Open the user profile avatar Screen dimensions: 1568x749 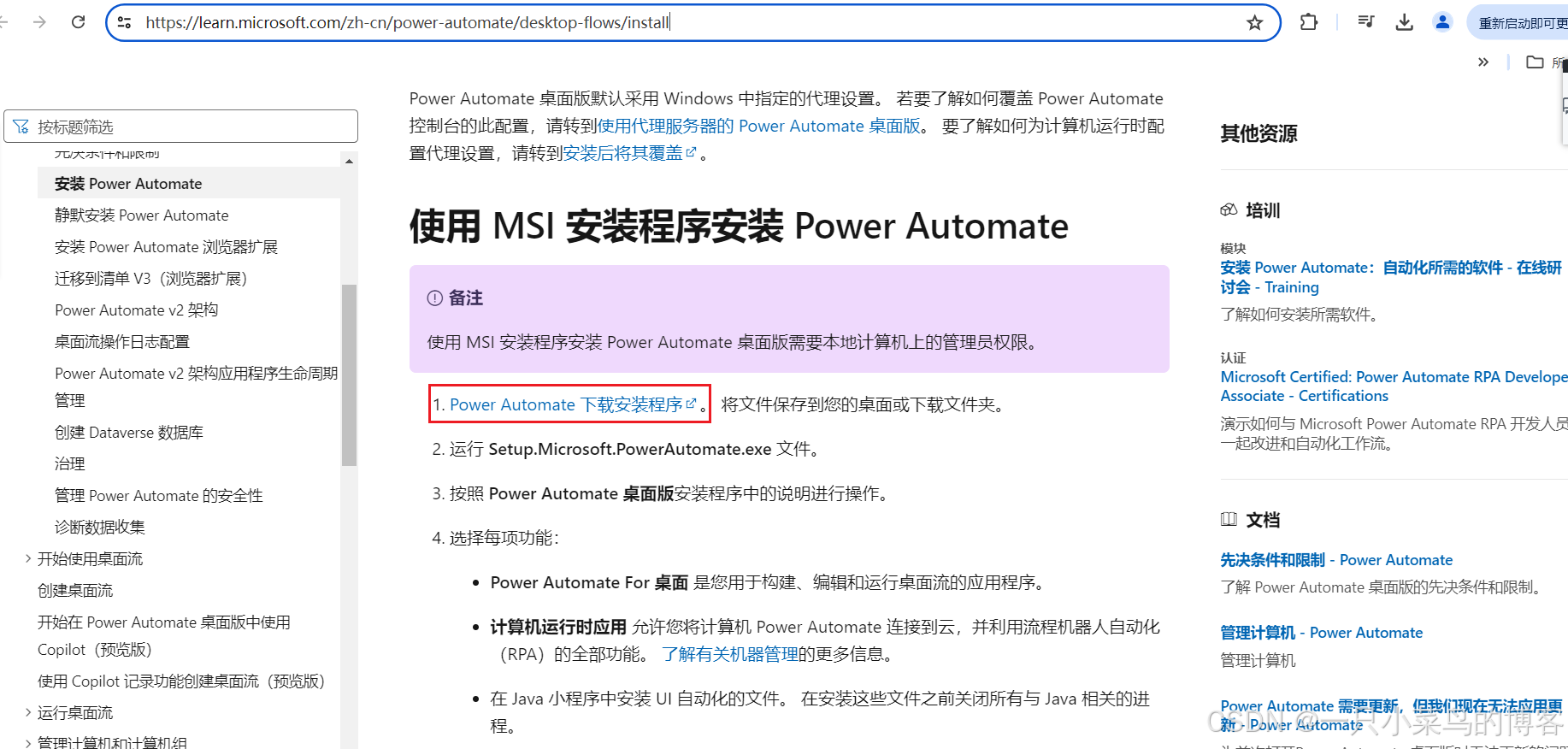pos(1442,22)
